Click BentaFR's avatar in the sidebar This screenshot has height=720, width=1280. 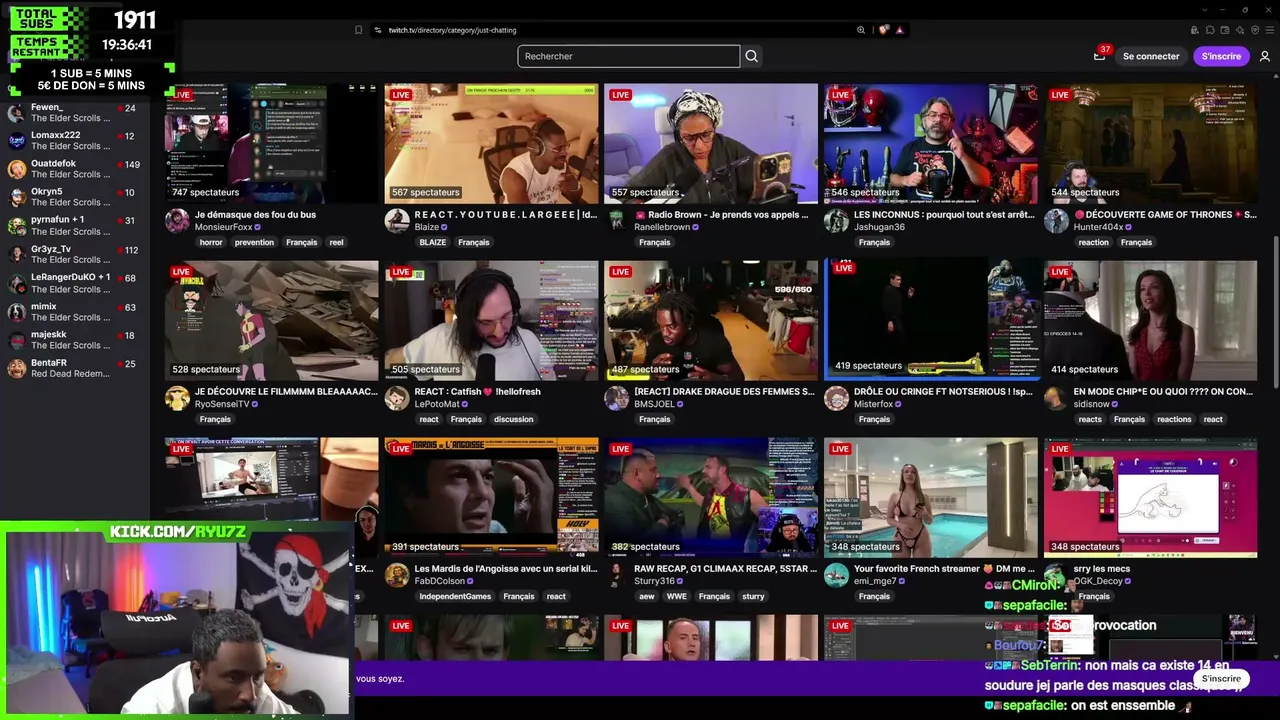click(16, 368)
